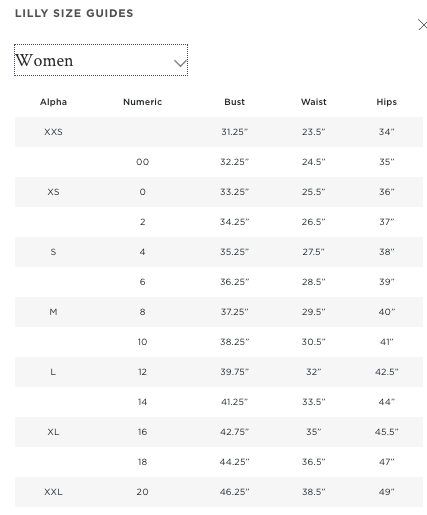427x515 pixels.
Task: Click the Hips column header
Action: click(387, 102)
